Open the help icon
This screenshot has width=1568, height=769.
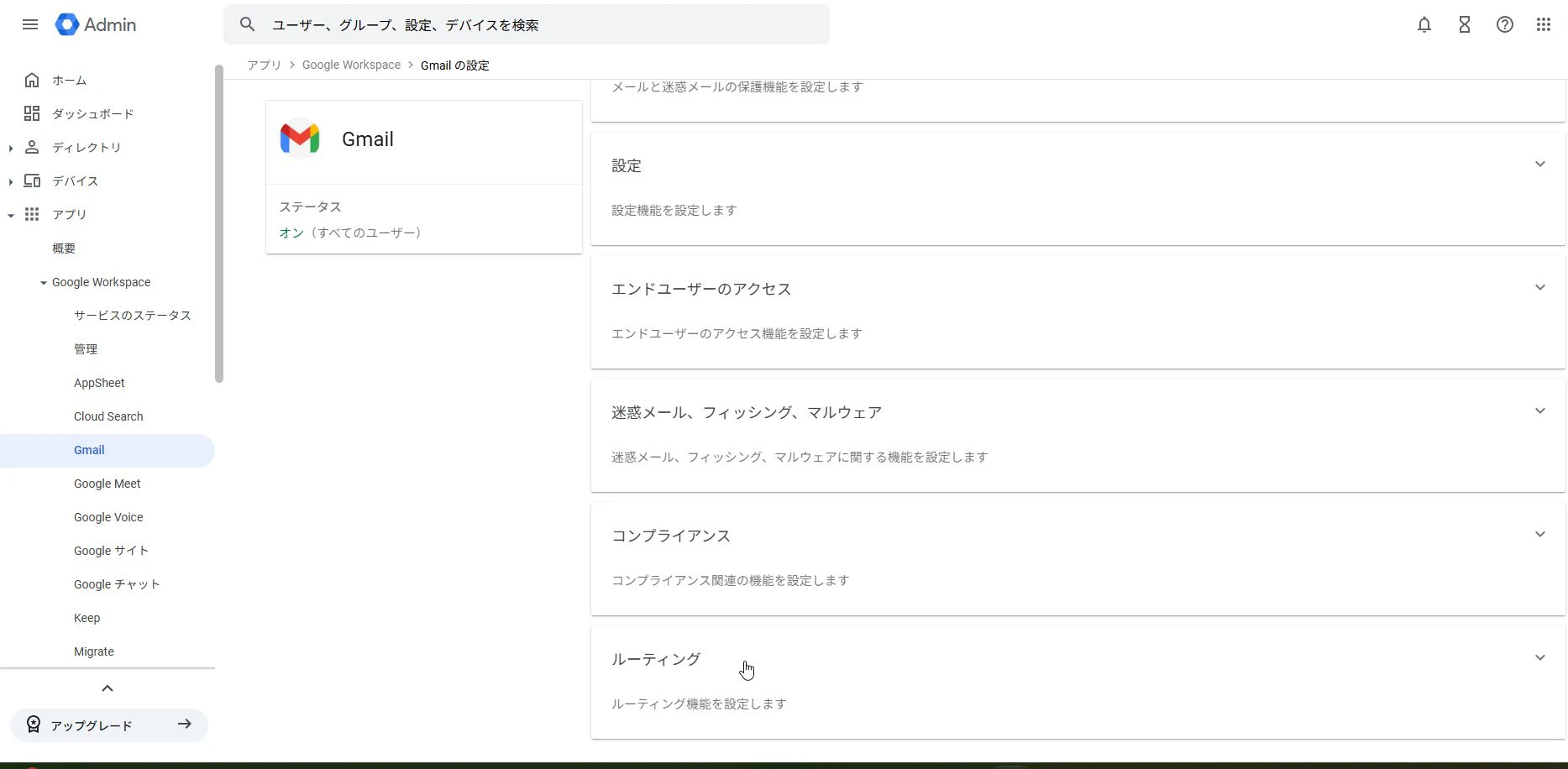tap(1504, 24)
